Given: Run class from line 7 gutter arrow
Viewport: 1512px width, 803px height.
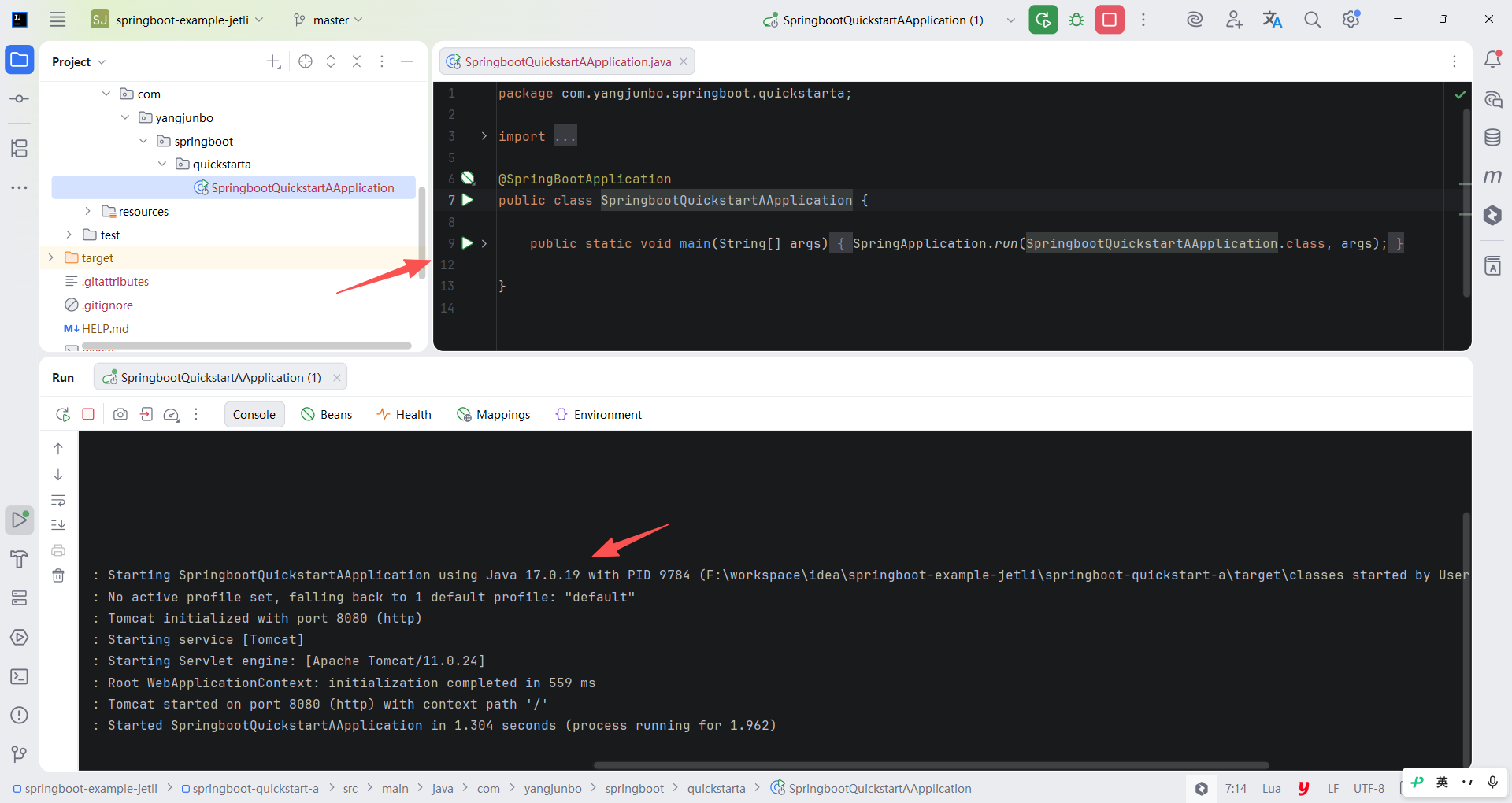Looking at the screenshot, I should pos(467,200).
